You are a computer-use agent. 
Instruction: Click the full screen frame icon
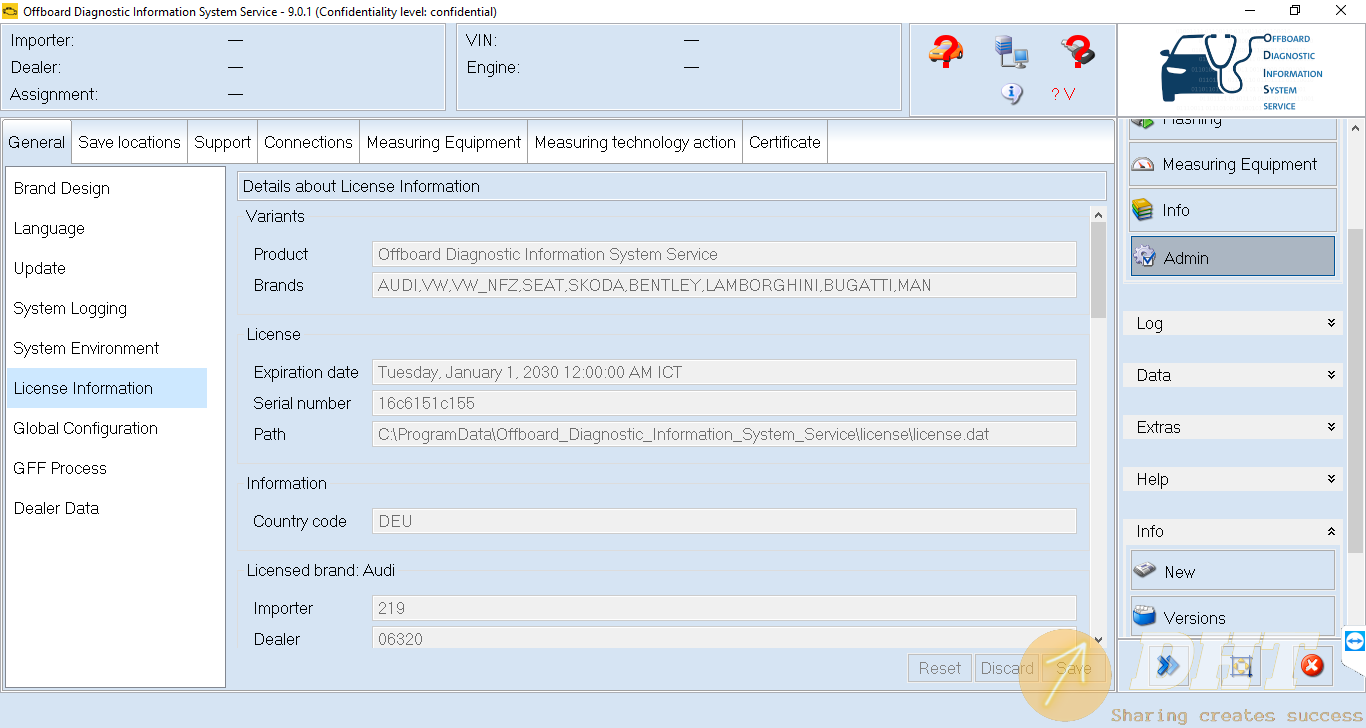coord(1241,666)
